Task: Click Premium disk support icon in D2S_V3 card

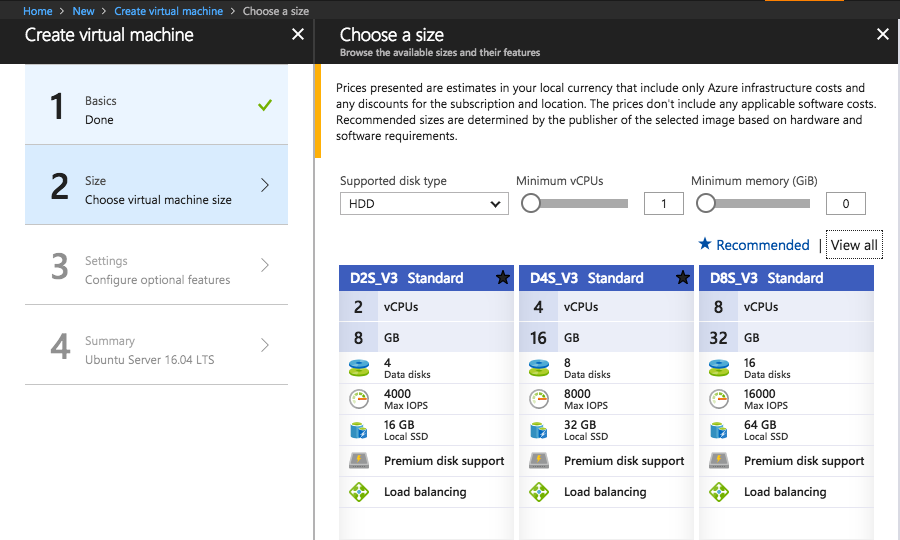Action: click(x=359, y=461)
